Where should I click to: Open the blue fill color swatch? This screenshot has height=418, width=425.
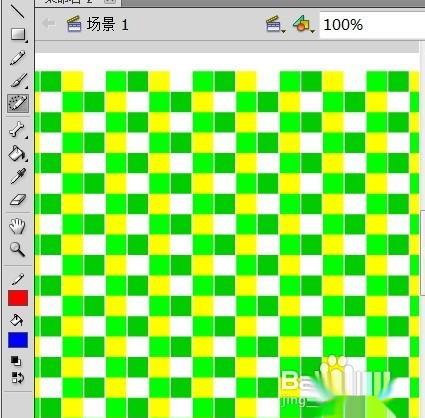click(x=18, y=340)
